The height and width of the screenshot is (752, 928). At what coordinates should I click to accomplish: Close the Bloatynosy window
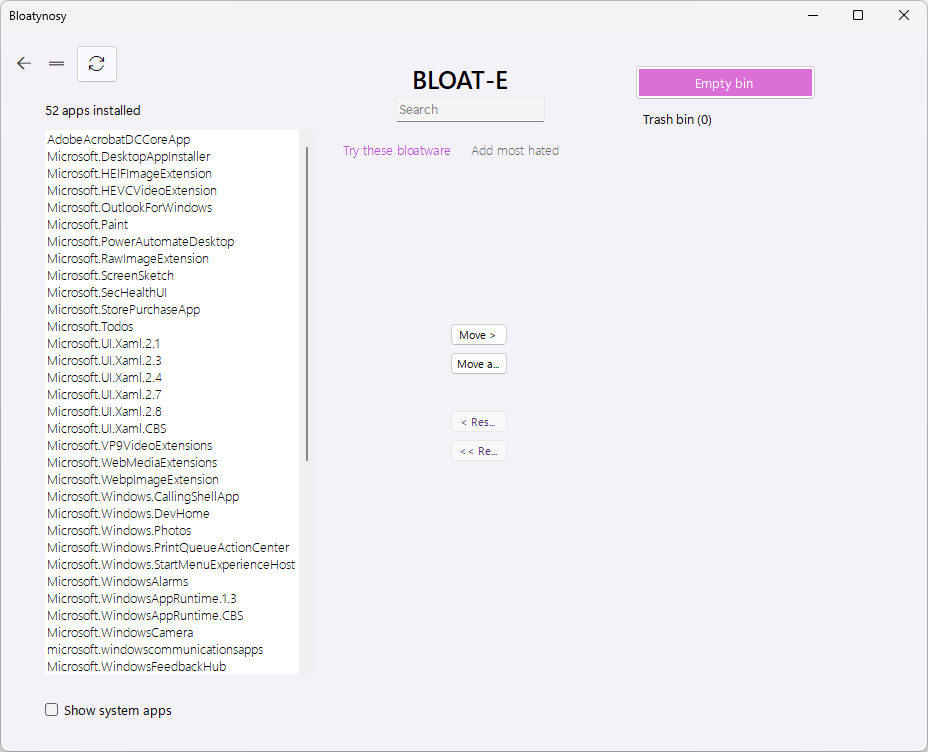coord(903,15)
